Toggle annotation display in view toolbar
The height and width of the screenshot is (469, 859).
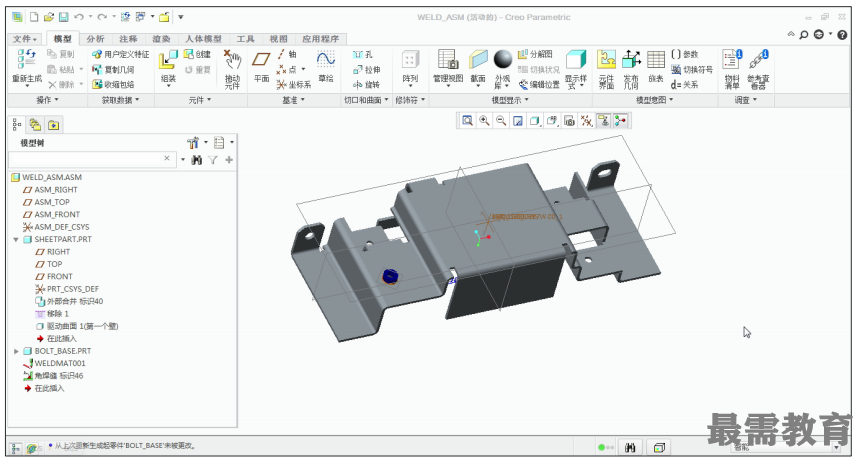[604, 121]
